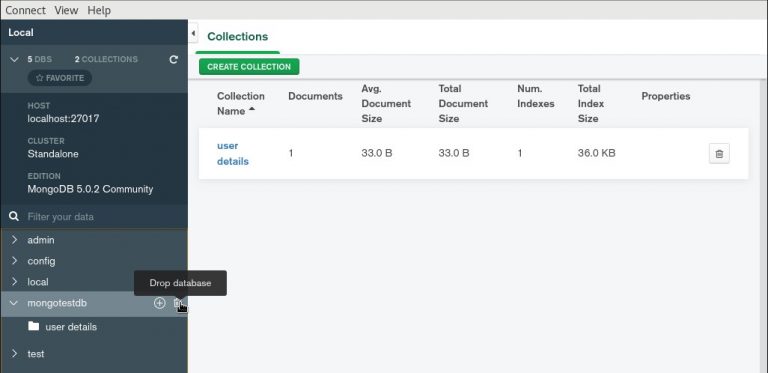Click MongoDB 5.0.2 Community edition text

pyautogui.click(x=90, y=189)
